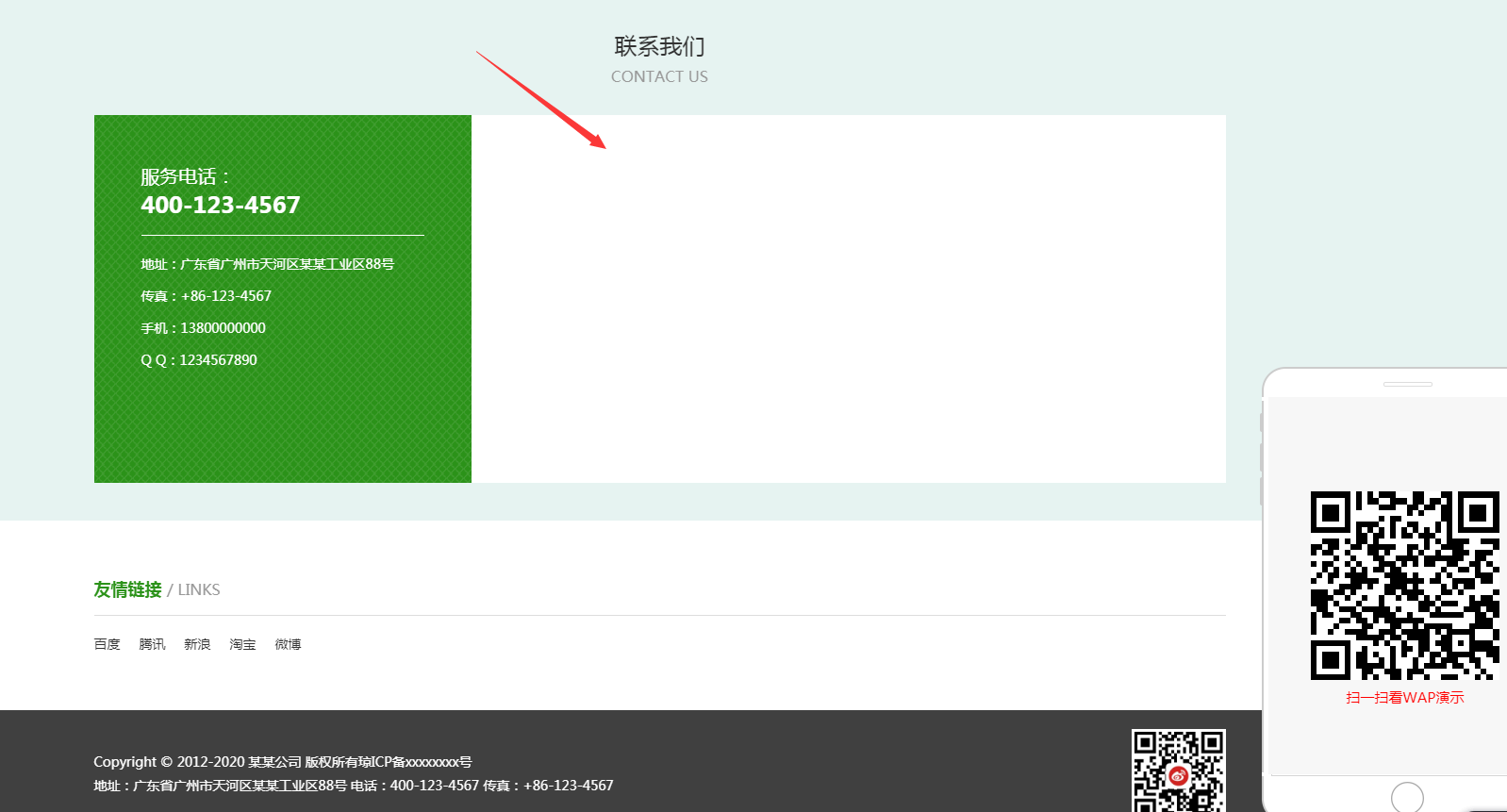
Task: Click the 400-123-4567 service phone number
Action: 221,205
